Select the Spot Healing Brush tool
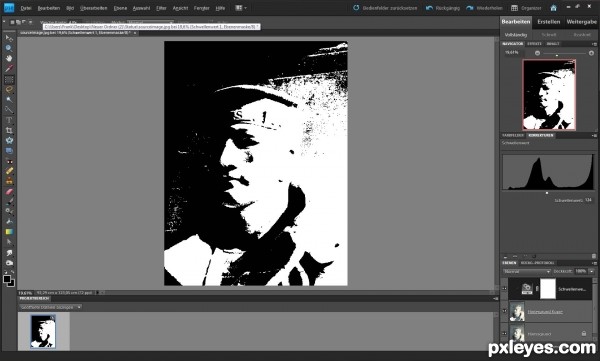The height and width of the screenshot is (361, 600). pyautogui.click(x=9, y=171)
